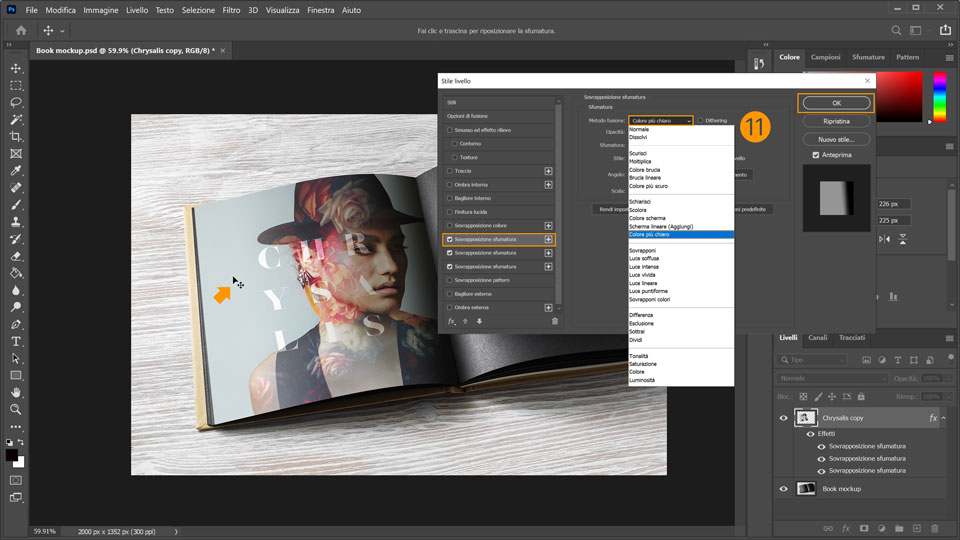Image resolution: width=960 pixels, height=540 pixels.
Task: Select the Rectangular Marquee tool
Action: pos(16,86)
